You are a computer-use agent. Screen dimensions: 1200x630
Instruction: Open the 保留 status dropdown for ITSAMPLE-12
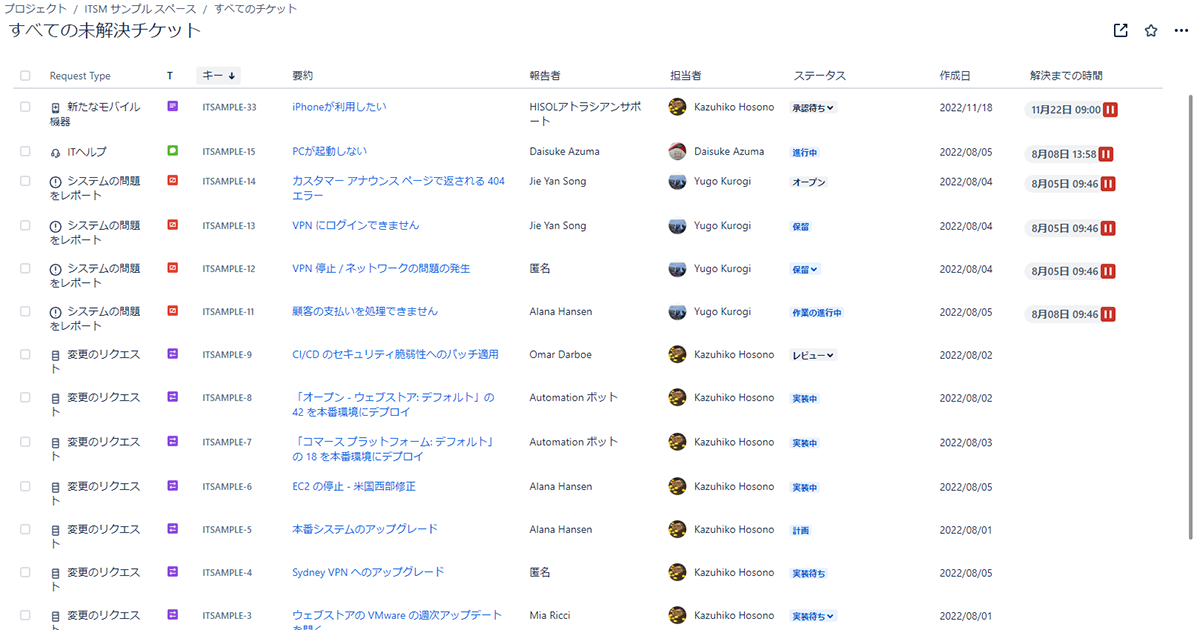805,269
